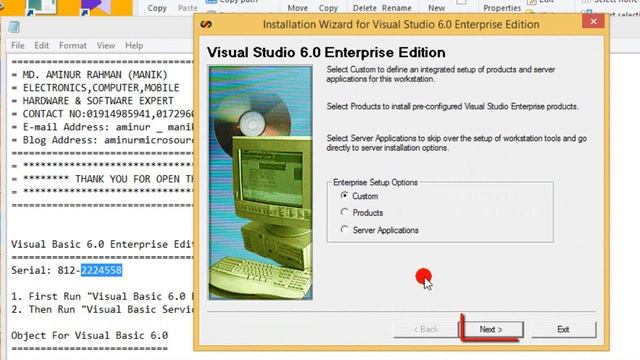Screen dimensions: 640x360
Task: Open the Notepad Edit menu
Action: (x=41, y=45)
